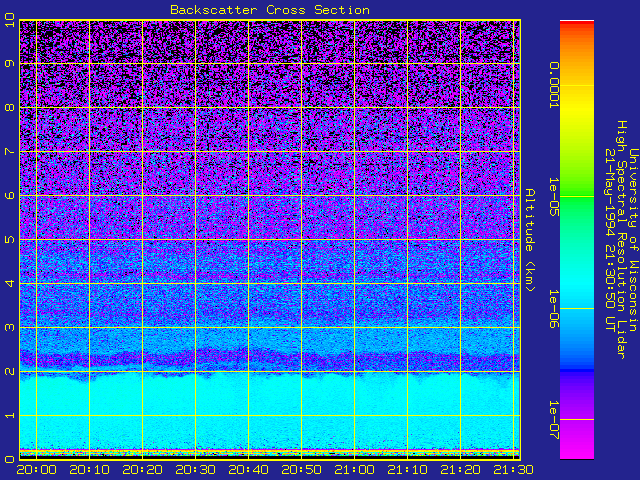Click the altitude label 9
Image resolution: width=640 pixels, height=480 pixels.
coord(9,63)
